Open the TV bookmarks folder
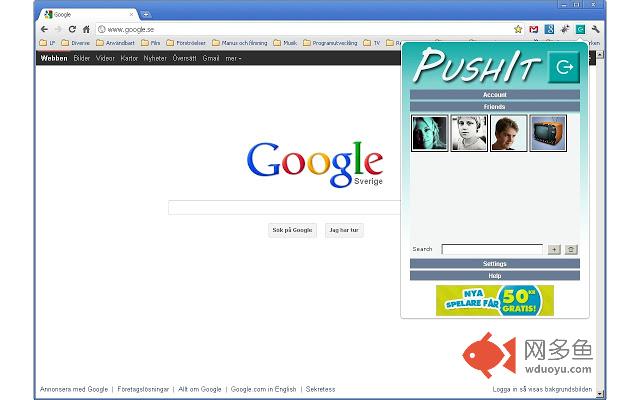Image resolution: width=640 pixels, height=400 pixels. tap(372, 43)
